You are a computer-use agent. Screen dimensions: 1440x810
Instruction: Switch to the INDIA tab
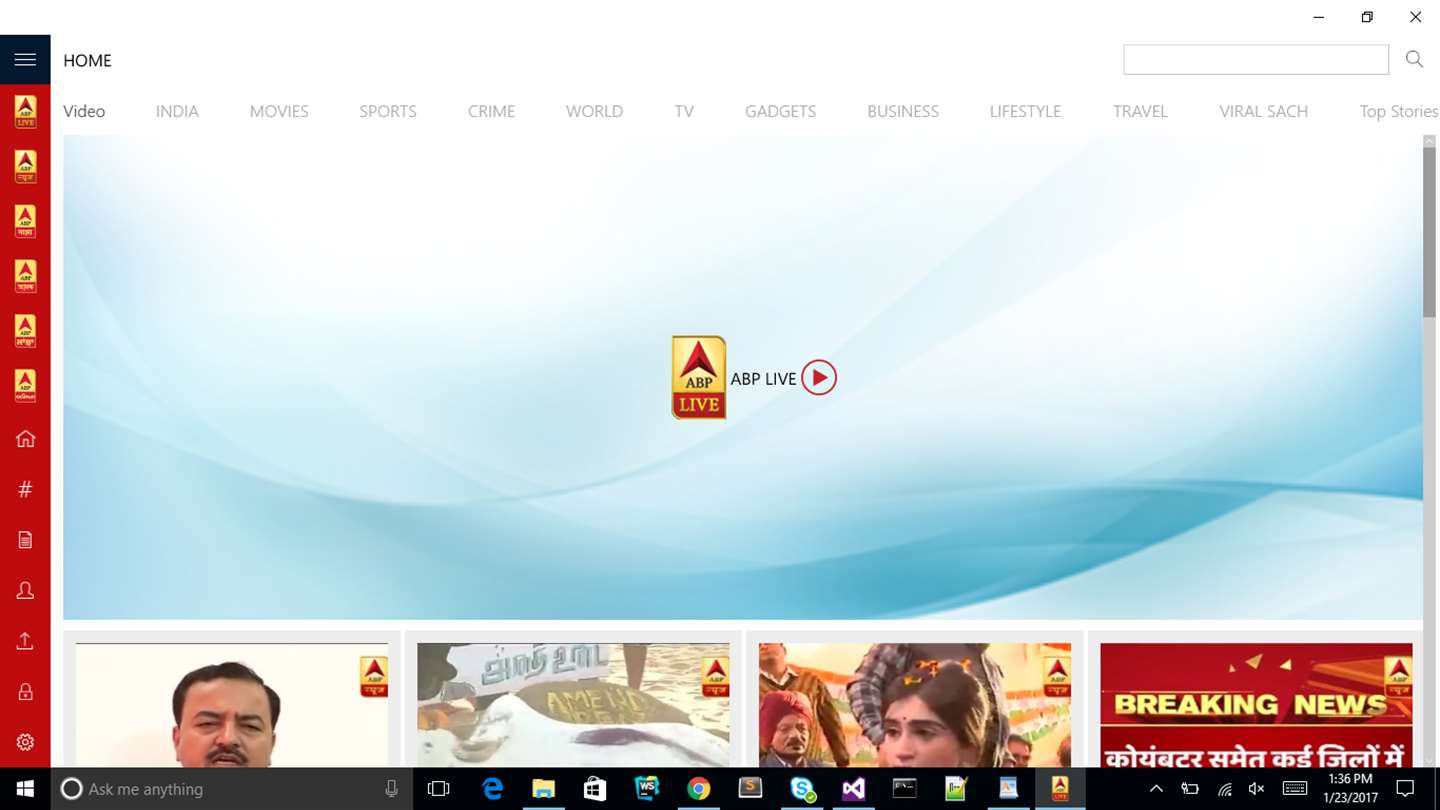pos(177,111)
